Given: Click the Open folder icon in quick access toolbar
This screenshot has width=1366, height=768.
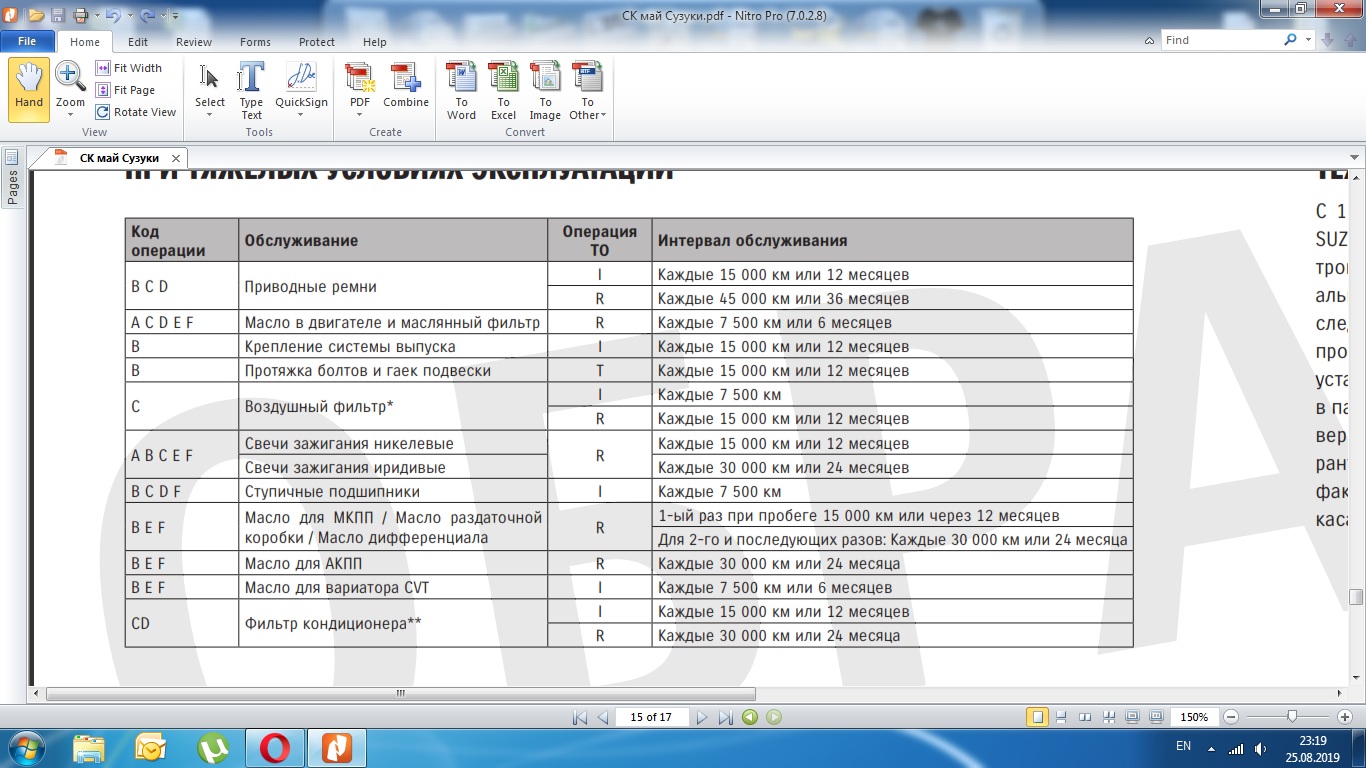Looking at the screenshot, I should point(36,15).
